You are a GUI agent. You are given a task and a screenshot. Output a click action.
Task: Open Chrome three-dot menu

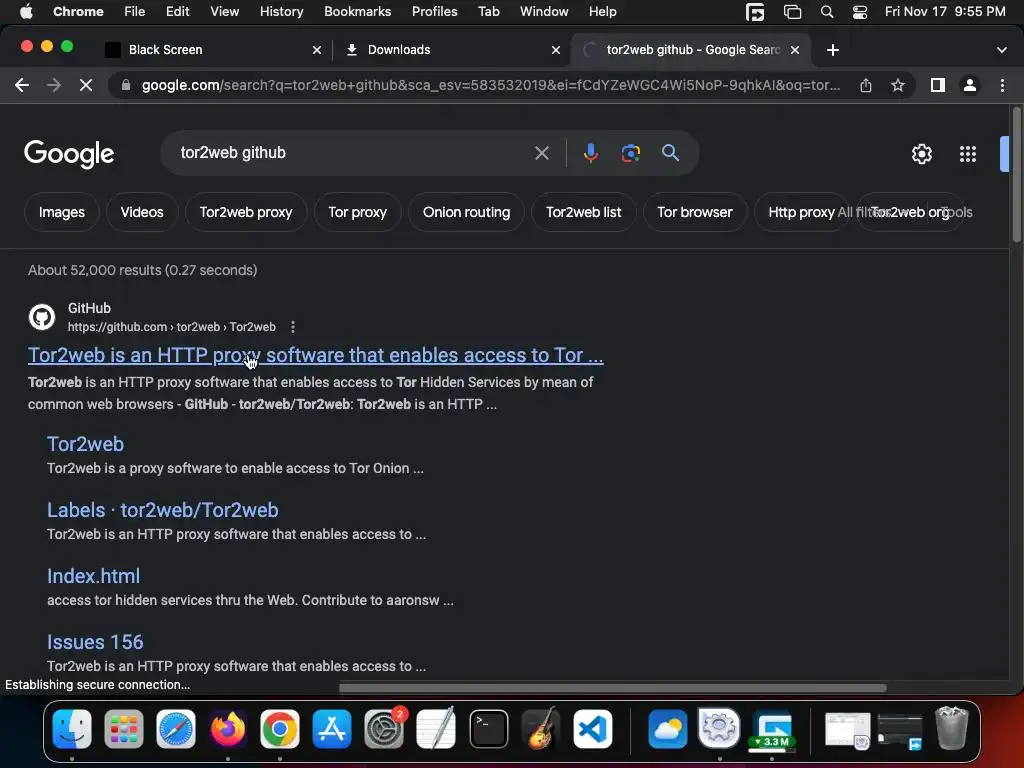(x=1002, y=85)
